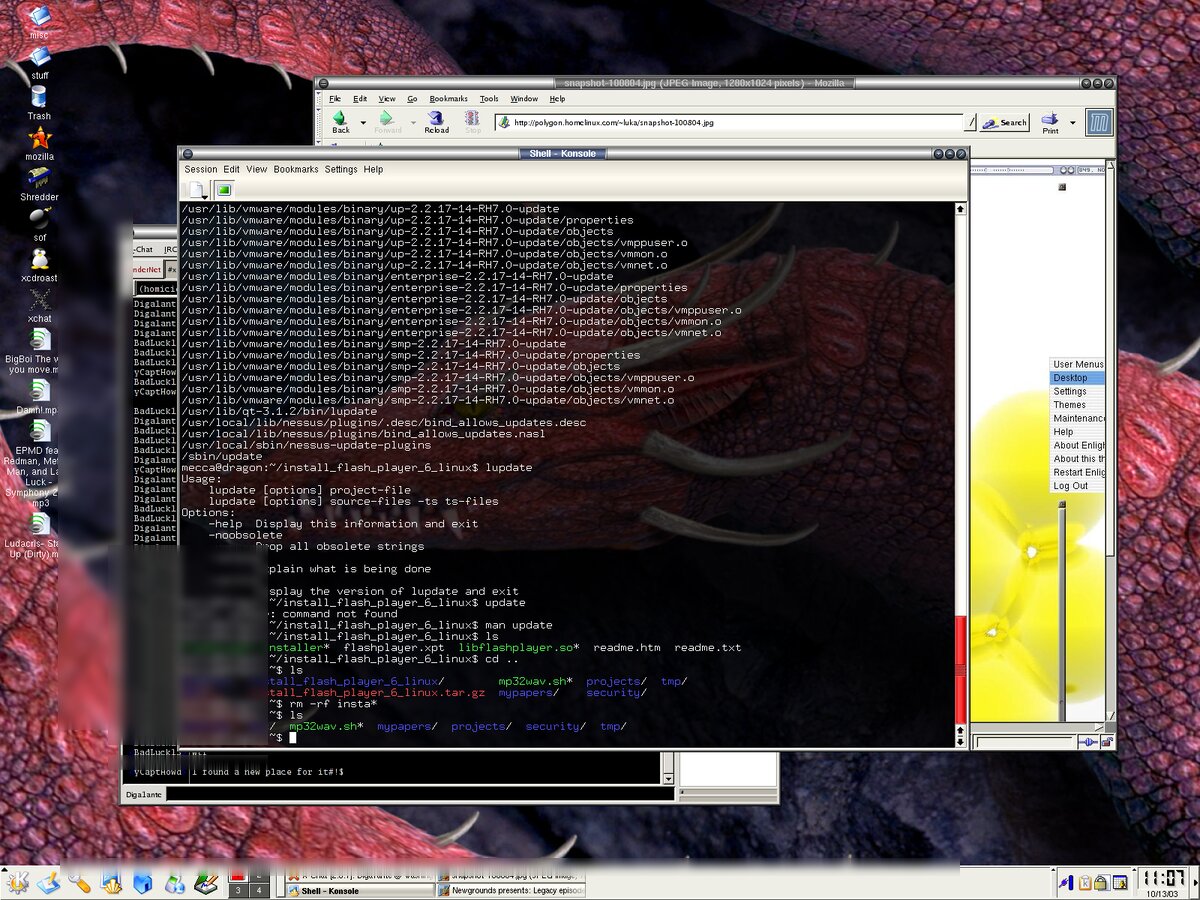Click the lock screen icon in the tray

click(1100, 883)
